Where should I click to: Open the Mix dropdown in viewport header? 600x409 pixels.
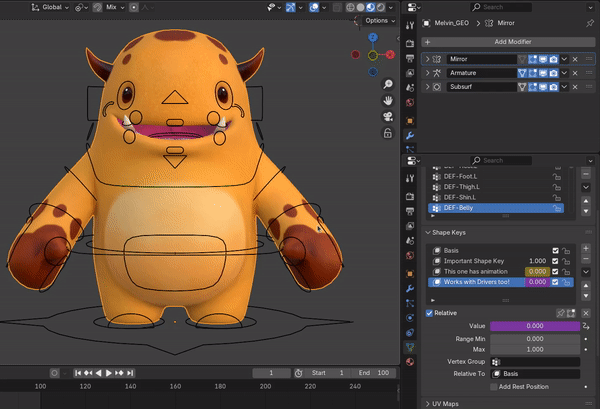pyautogui.click(x=114, y=7)
